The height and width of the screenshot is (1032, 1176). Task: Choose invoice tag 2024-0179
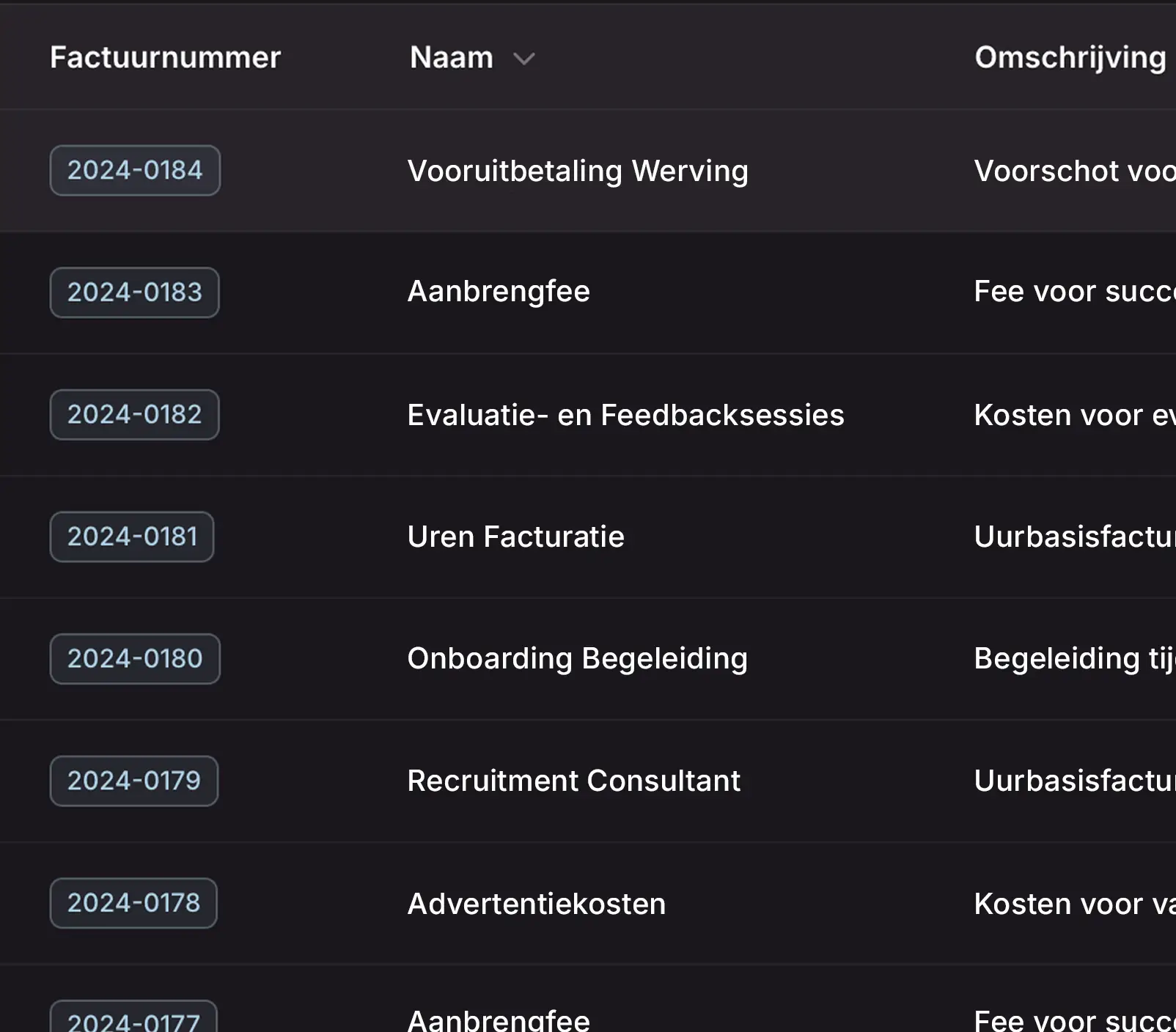134,781
